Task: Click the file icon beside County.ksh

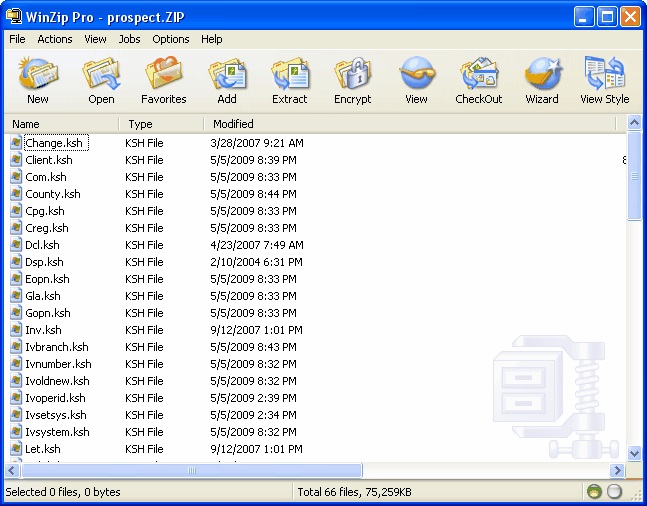Action: (x=16, y=194)
